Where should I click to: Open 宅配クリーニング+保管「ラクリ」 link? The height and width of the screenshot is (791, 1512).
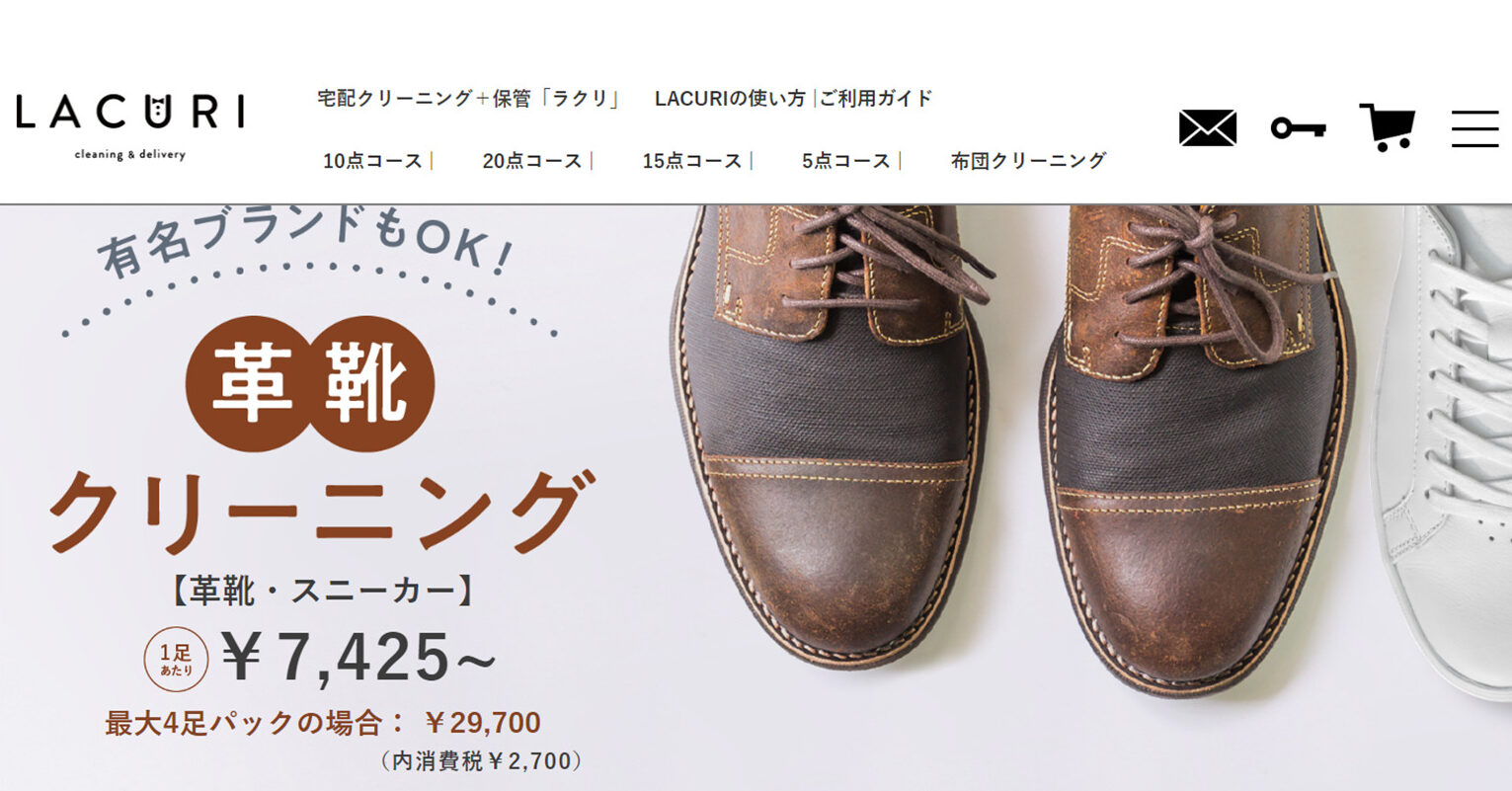point(468,99)
